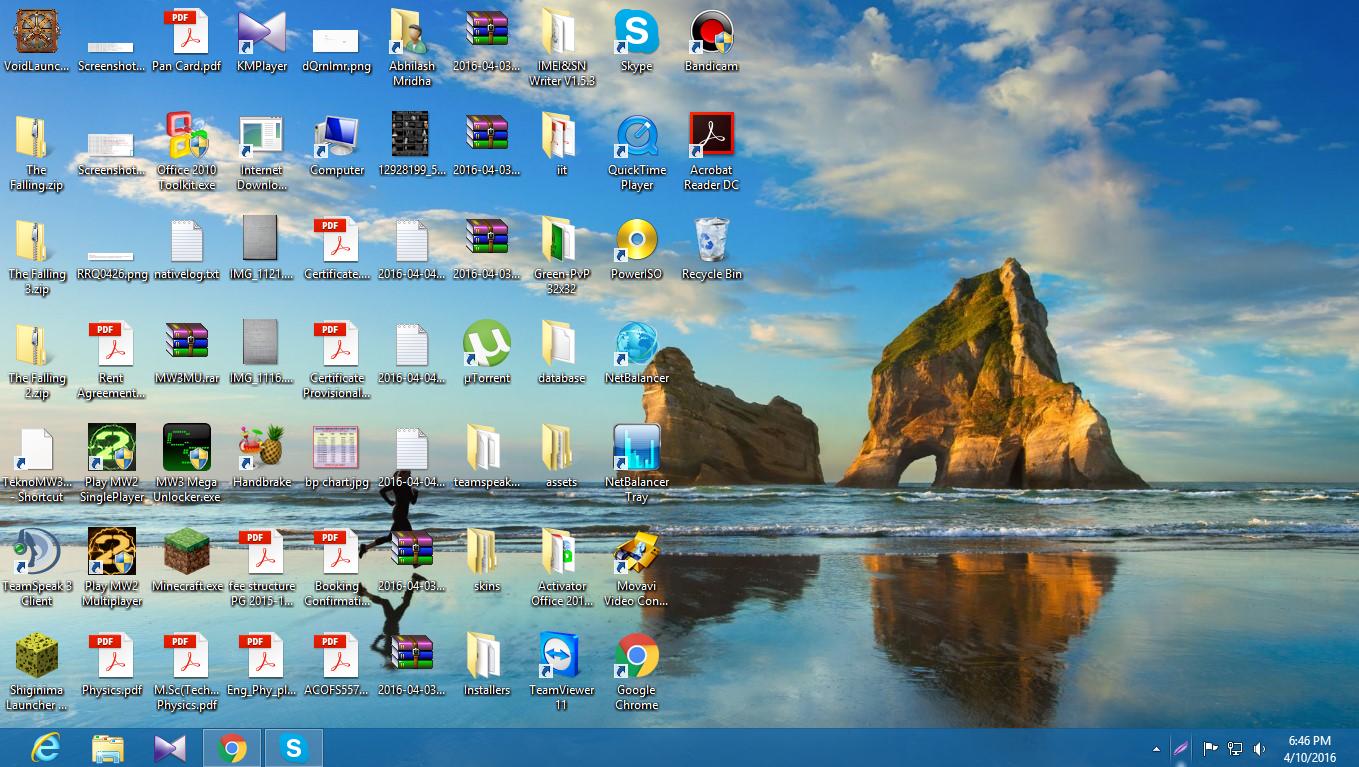This screenshot has height=767, width=1359.
Task: Open the IMEI&SN Writer V1.5.3 folder
Action: pyautogui.click(x=562, y=48)
